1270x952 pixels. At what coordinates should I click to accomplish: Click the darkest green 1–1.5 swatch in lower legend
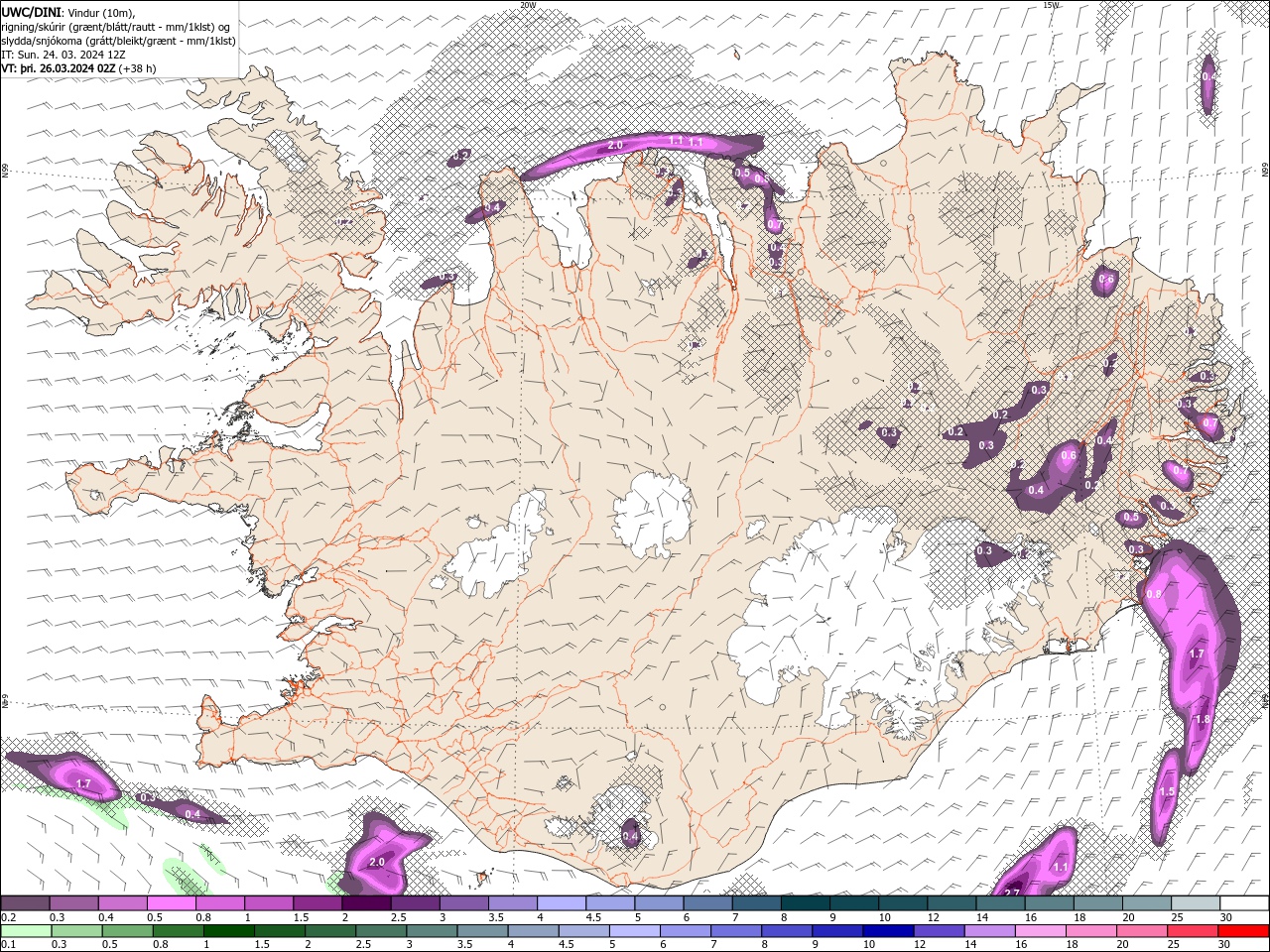[229, 931]
